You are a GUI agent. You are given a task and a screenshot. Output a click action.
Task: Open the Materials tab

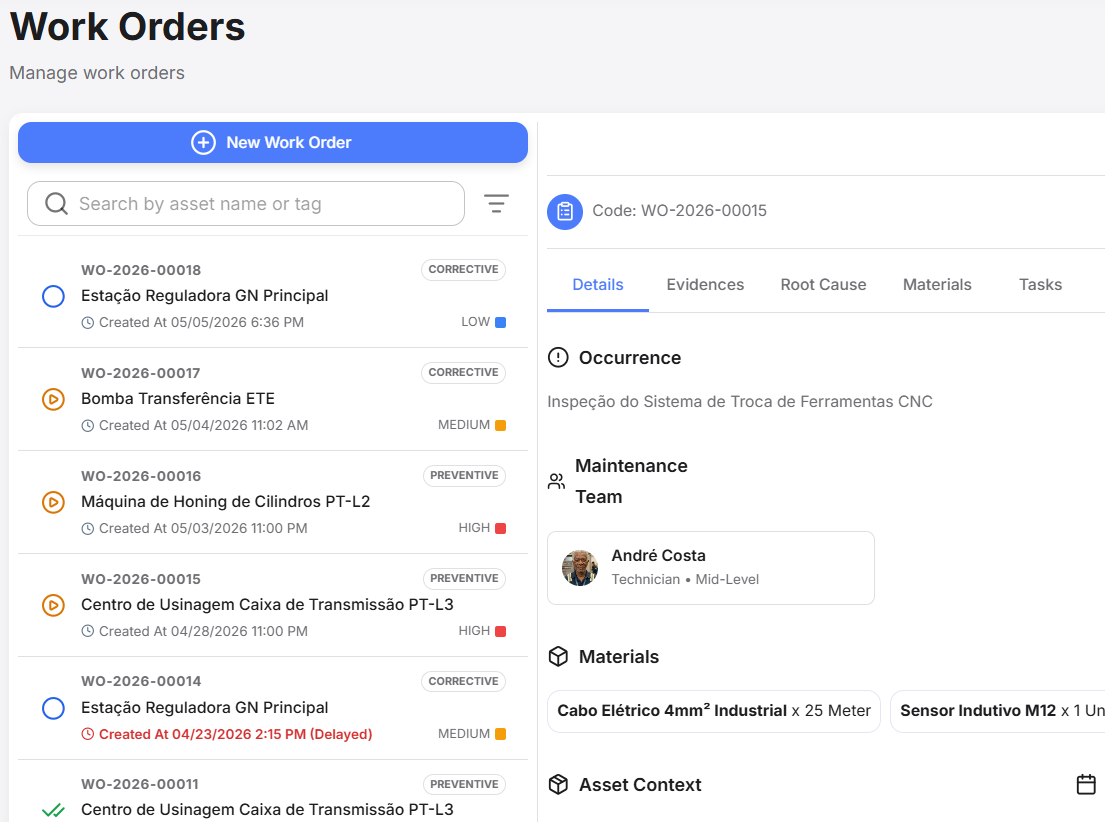tap(937, 285)
